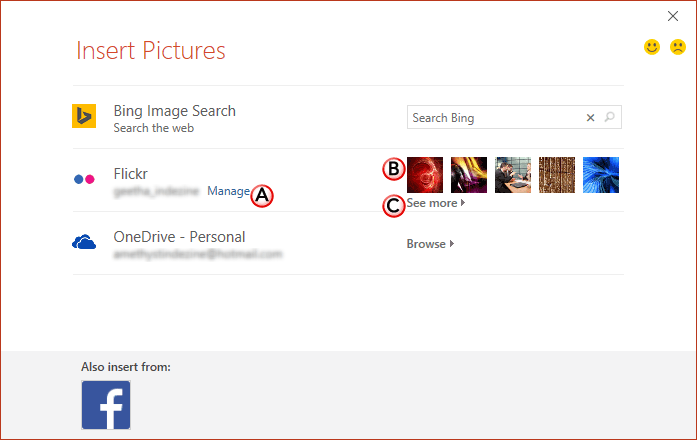Click the Insert Pictures heading
Image resolution: width=697 pixels, height=440 pixels.
[x=151, y=50]
